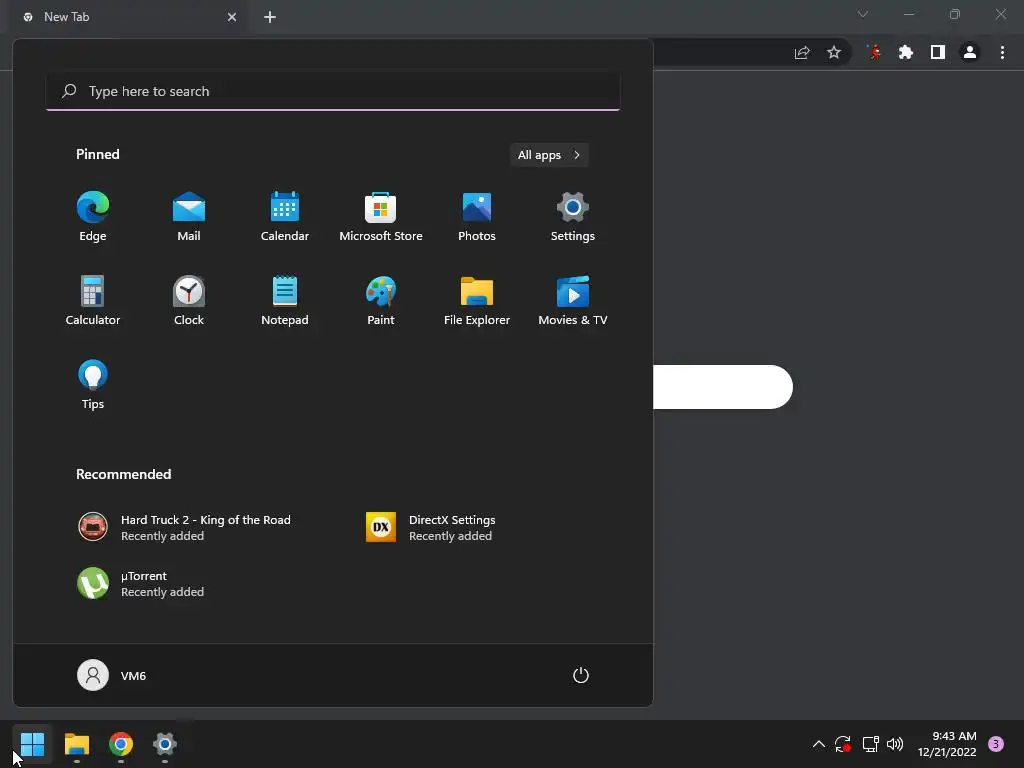The width and height of the screenshot is (1024, 768).
Task: Open the Paint app
Action: [381, 300]
